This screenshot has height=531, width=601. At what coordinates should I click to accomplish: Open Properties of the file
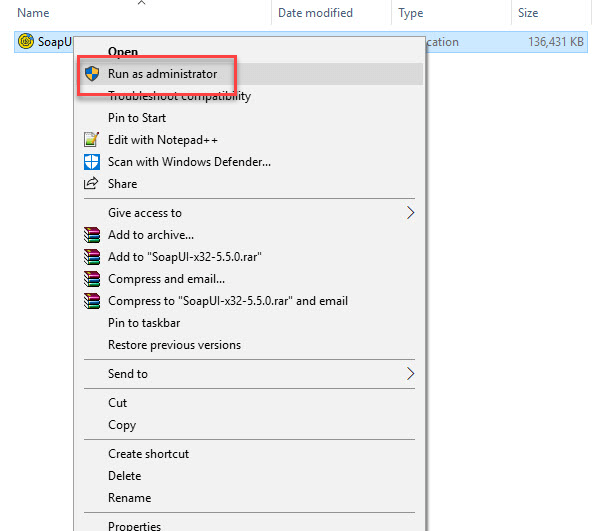coord(134,524)
